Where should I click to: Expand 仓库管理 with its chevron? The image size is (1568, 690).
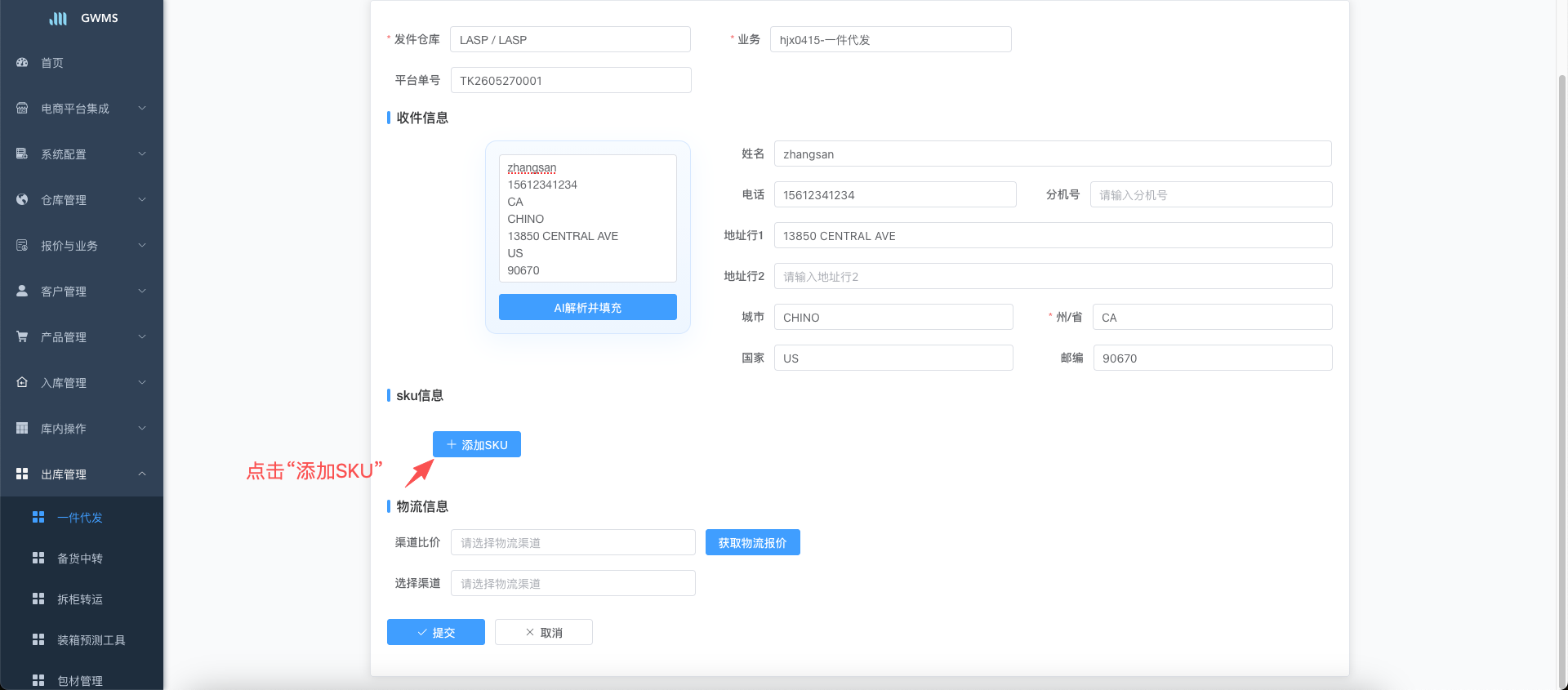(142, 199)
